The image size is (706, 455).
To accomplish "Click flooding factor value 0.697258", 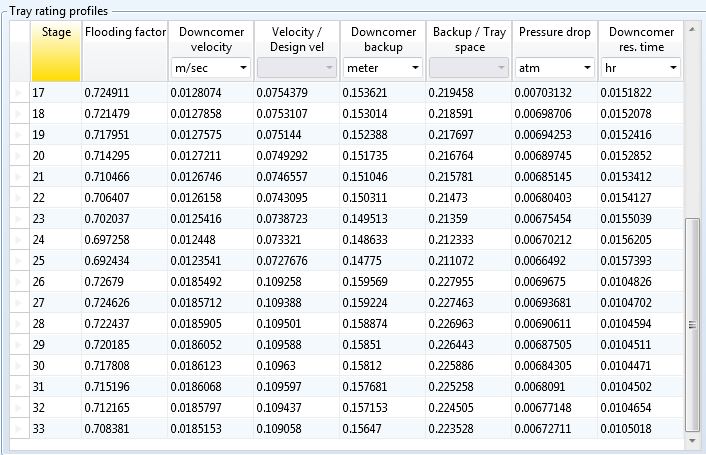I will point(125,240).
